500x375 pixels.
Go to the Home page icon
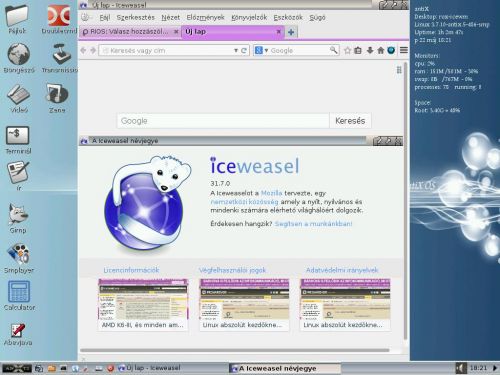(381, 50)
